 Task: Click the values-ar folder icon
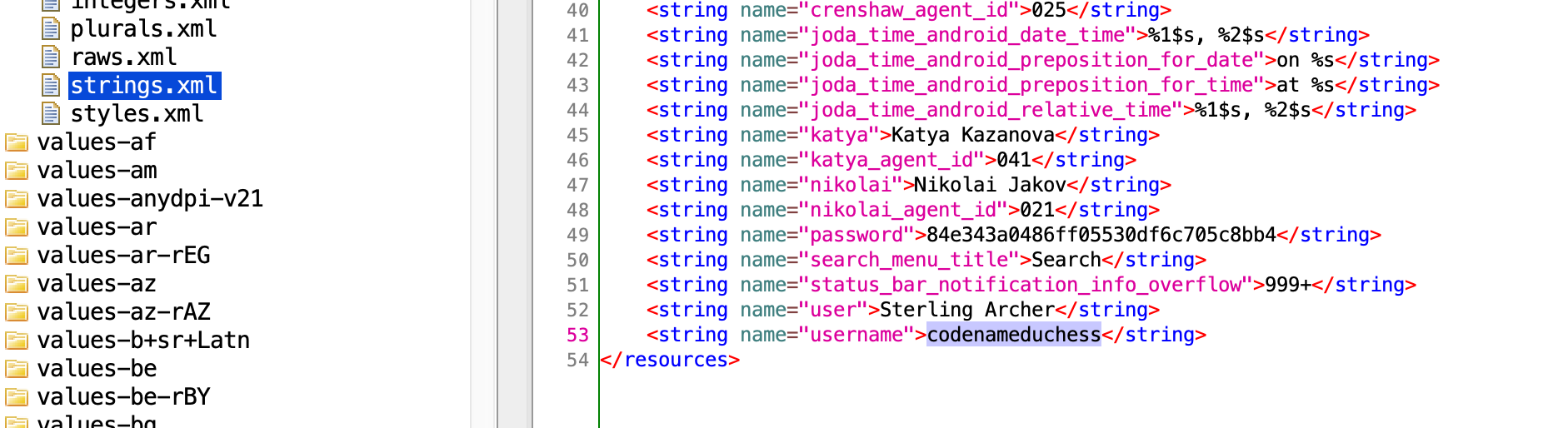tap(17, 227)
